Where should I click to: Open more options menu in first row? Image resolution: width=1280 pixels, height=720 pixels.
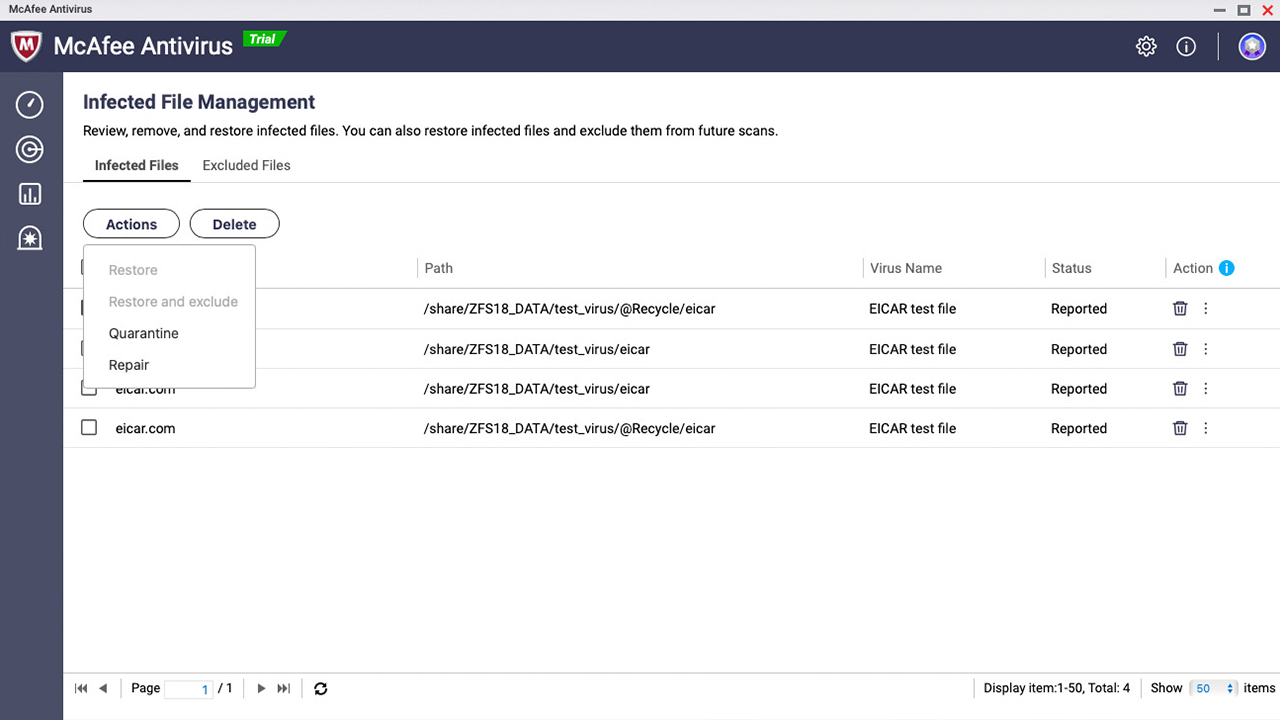click(1206, 309)
